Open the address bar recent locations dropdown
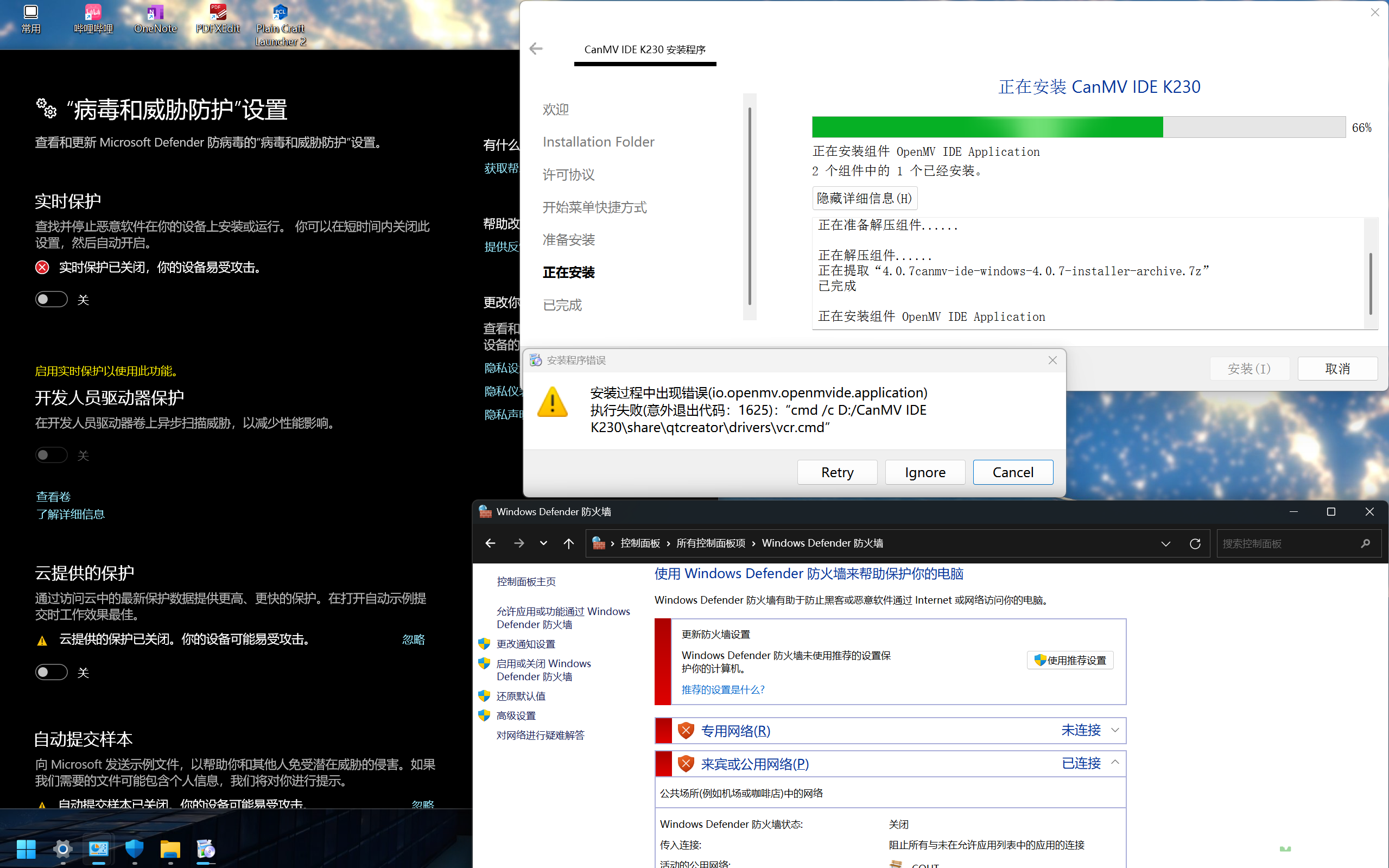Viewport: 1389px width, 868px height. click(1166, 543)
